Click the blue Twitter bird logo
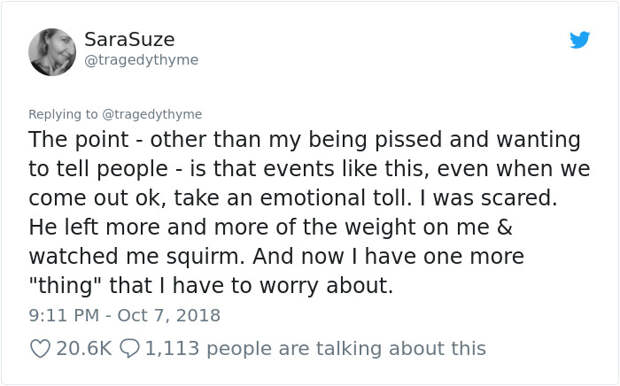 580,40
